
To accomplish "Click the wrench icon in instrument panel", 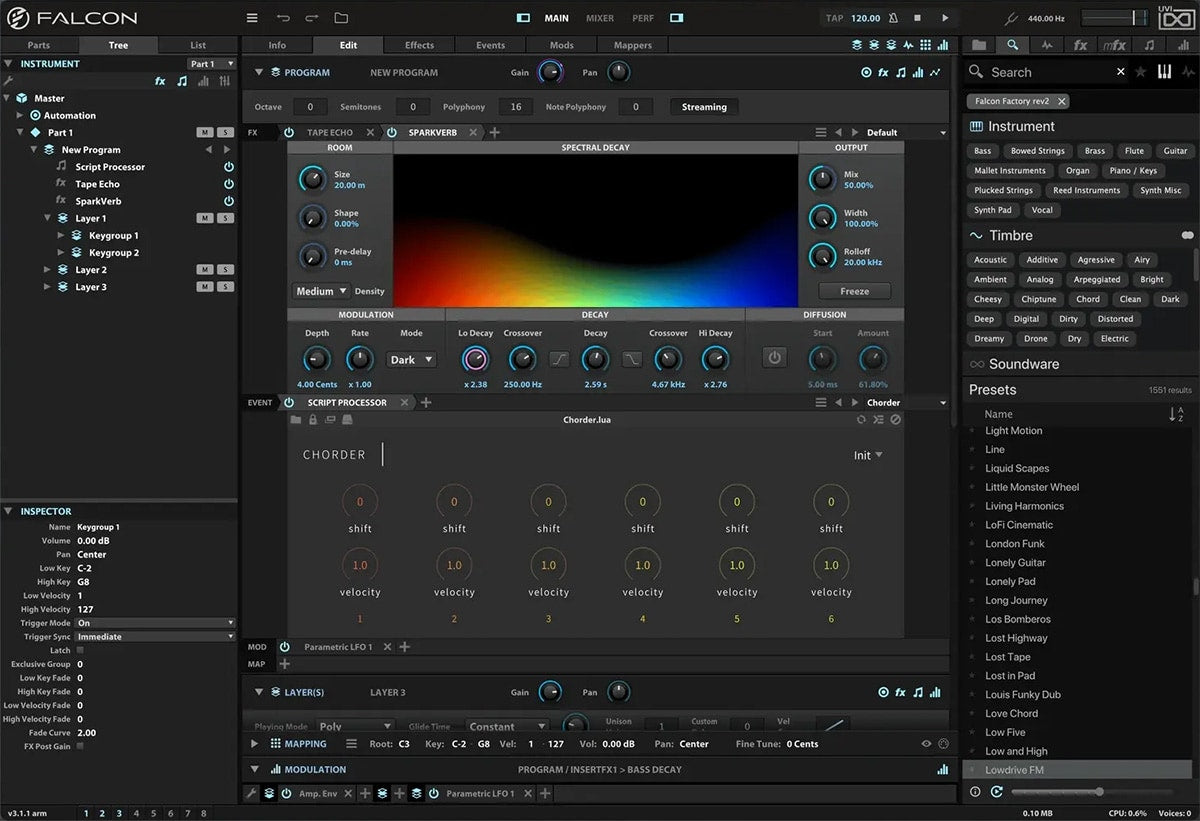I will click(x=9, y=81).
